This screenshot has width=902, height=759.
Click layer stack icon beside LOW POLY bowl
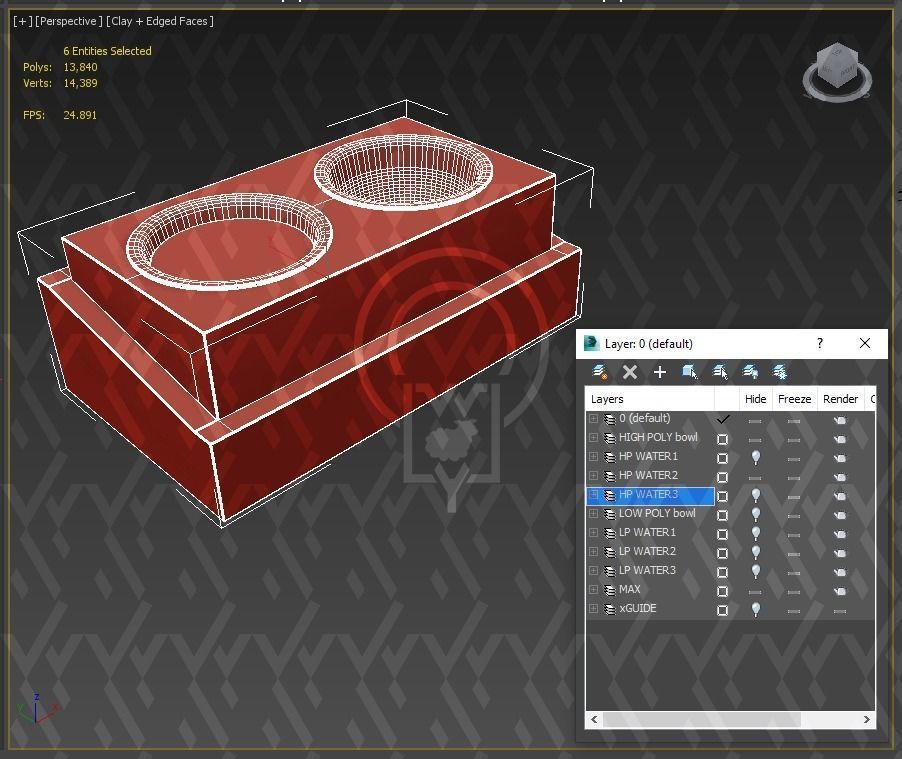coord(609,514)
